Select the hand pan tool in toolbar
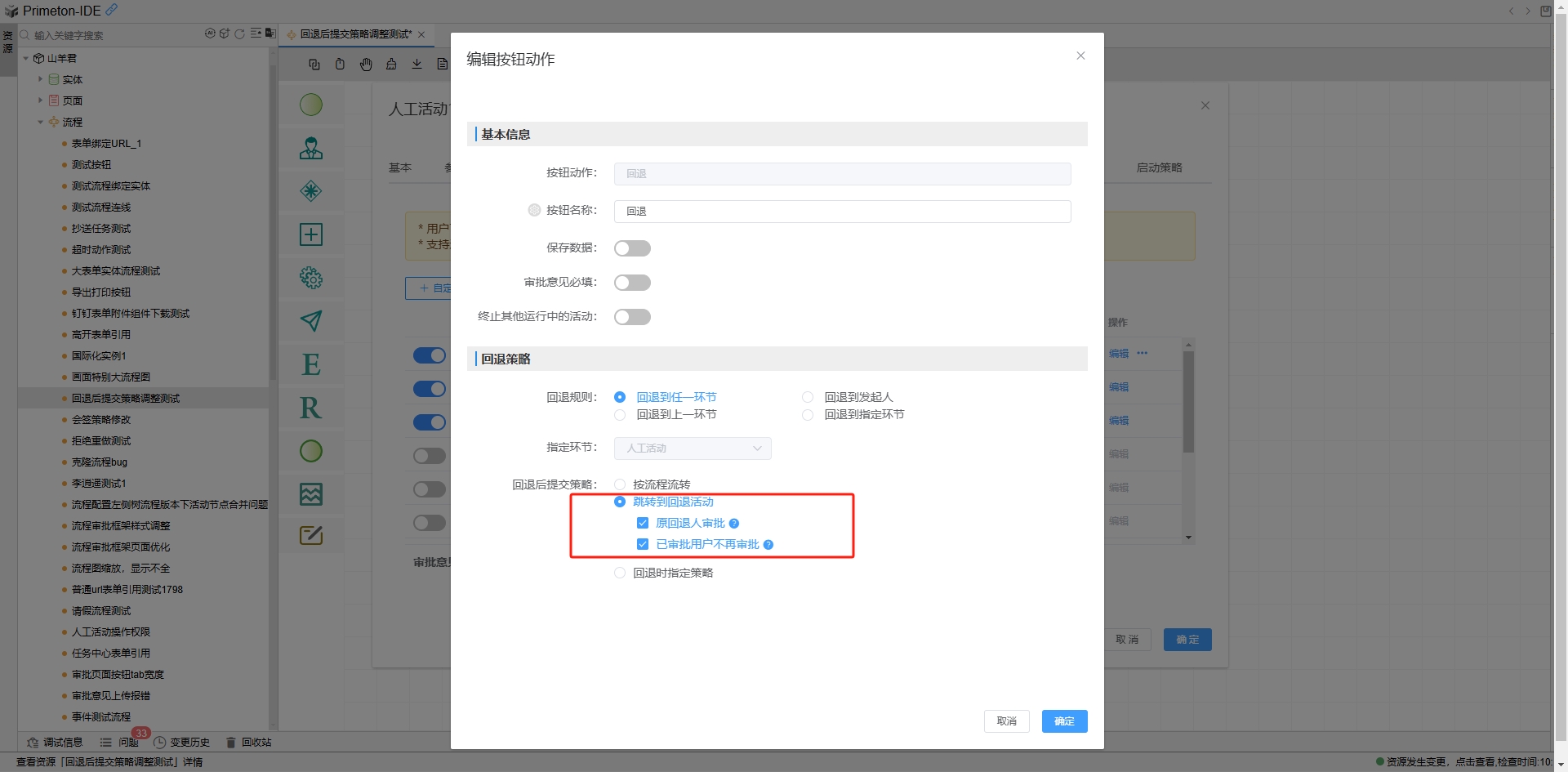Image resolution: width=1568 pixels, height=772 pixels. click(x=366, y=65)
